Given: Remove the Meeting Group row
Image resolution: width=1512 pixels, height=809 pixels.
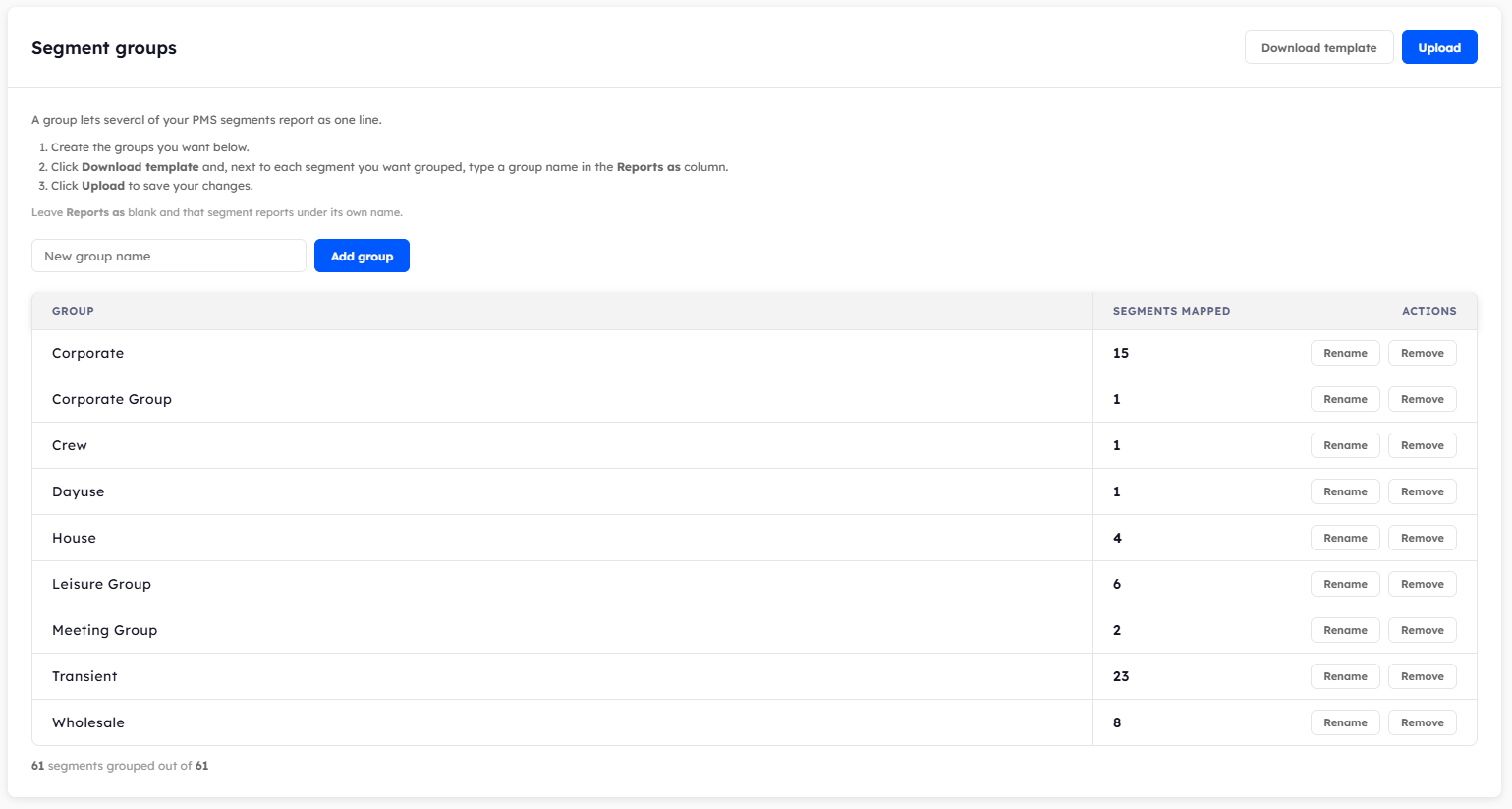Looking at the screenshot, I should pos(1422,630).
